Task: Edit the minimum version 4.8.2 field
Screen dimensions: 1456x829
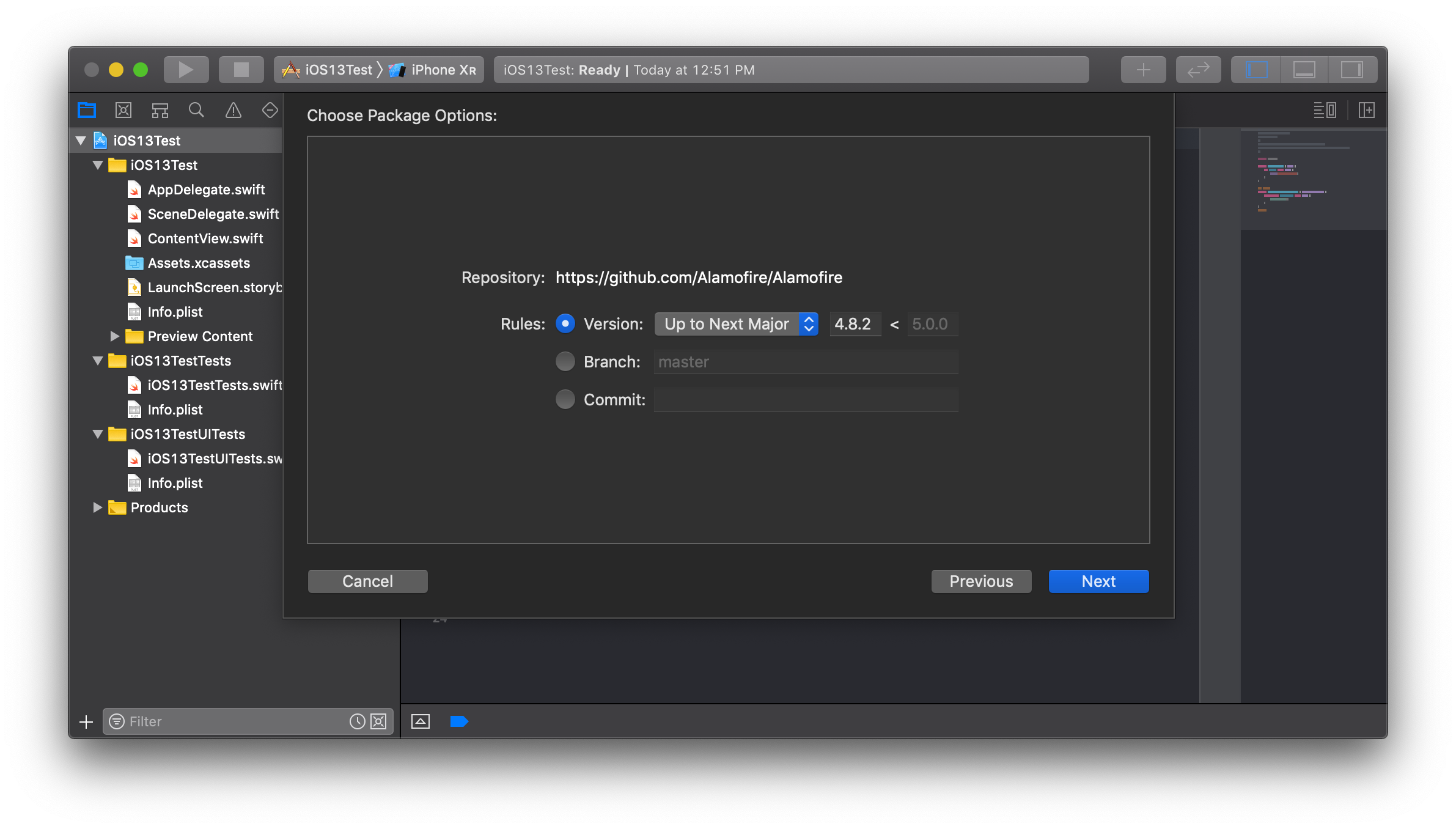Action: (855, 324)
